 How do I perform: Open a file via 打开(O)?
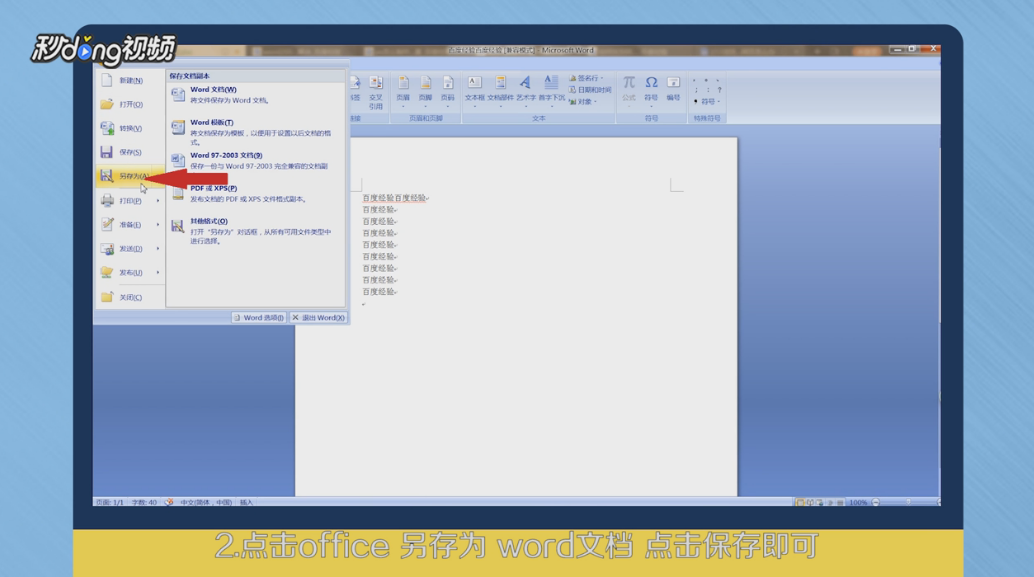pos(129,104)
